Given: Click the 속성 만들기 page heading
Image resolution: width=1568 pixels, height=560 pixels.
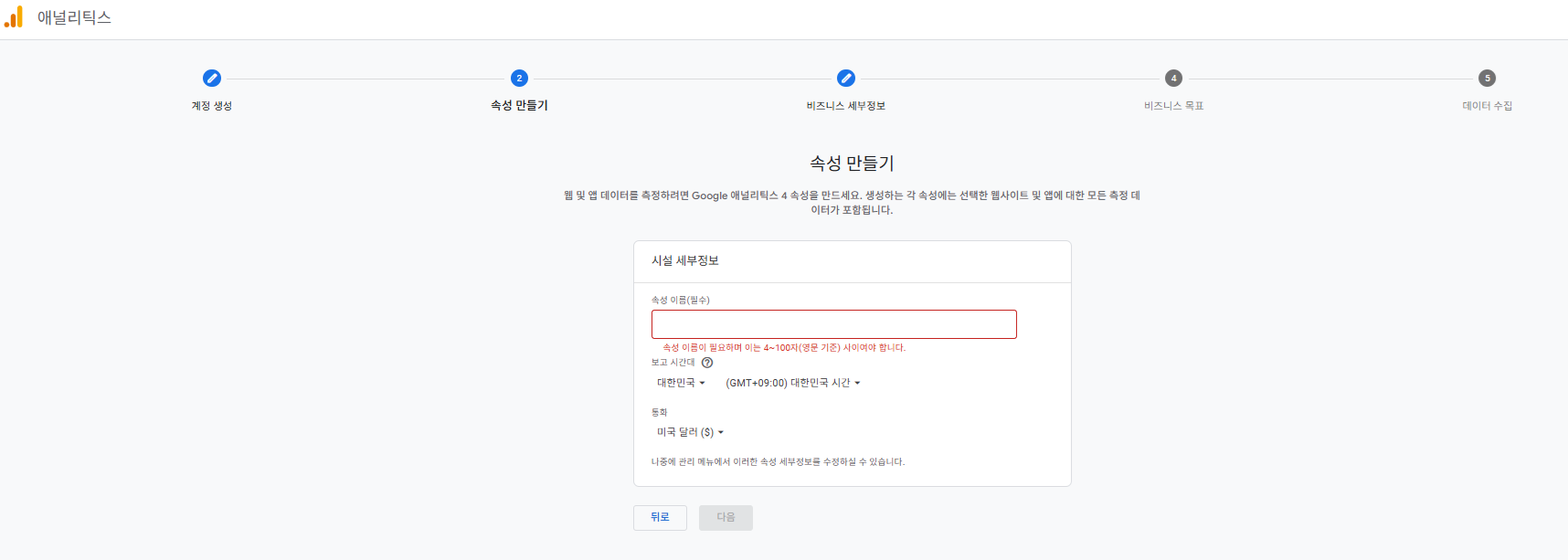Looking at the screenshot, I should (852, 164).
